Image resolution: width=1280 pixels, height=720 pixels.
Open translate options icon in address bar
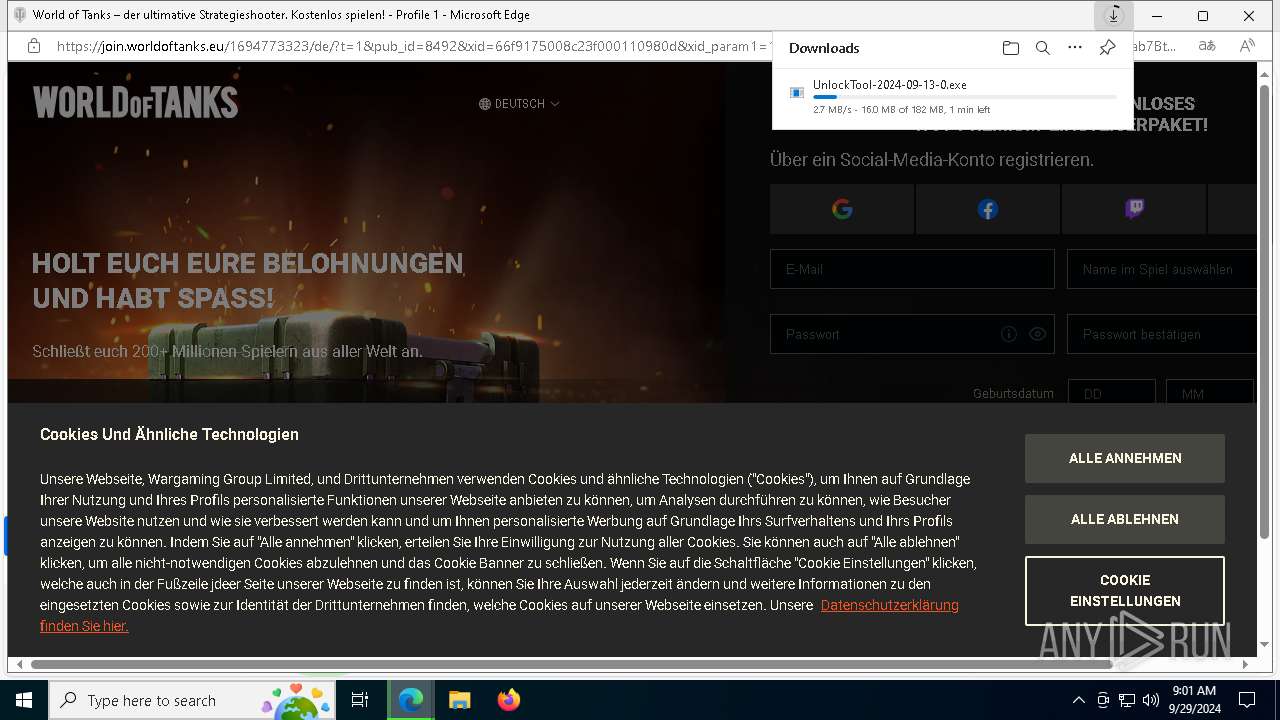click(1207, 46)
